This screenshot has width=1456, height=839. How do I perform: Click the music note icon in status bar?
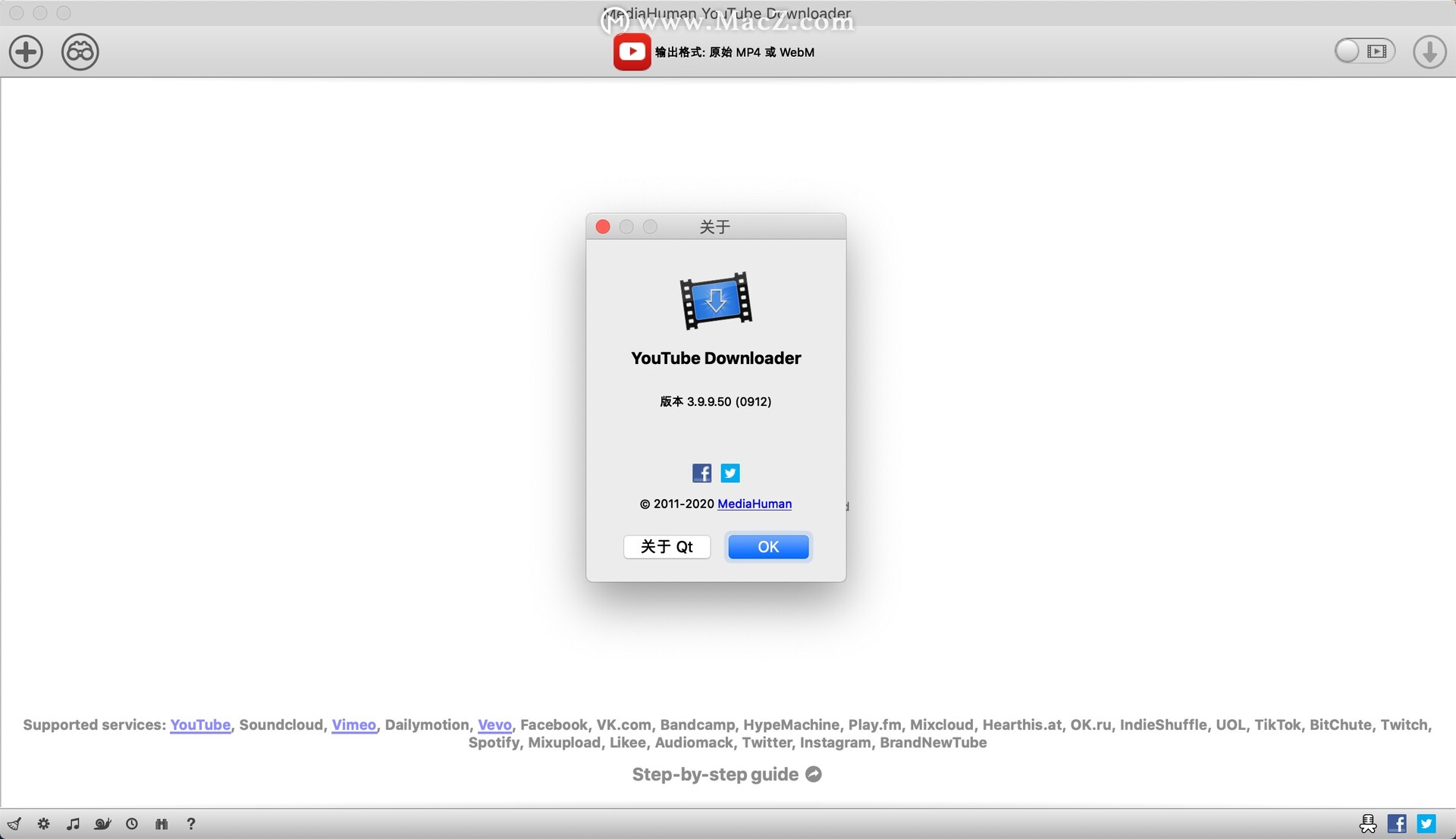pos(73,824)
